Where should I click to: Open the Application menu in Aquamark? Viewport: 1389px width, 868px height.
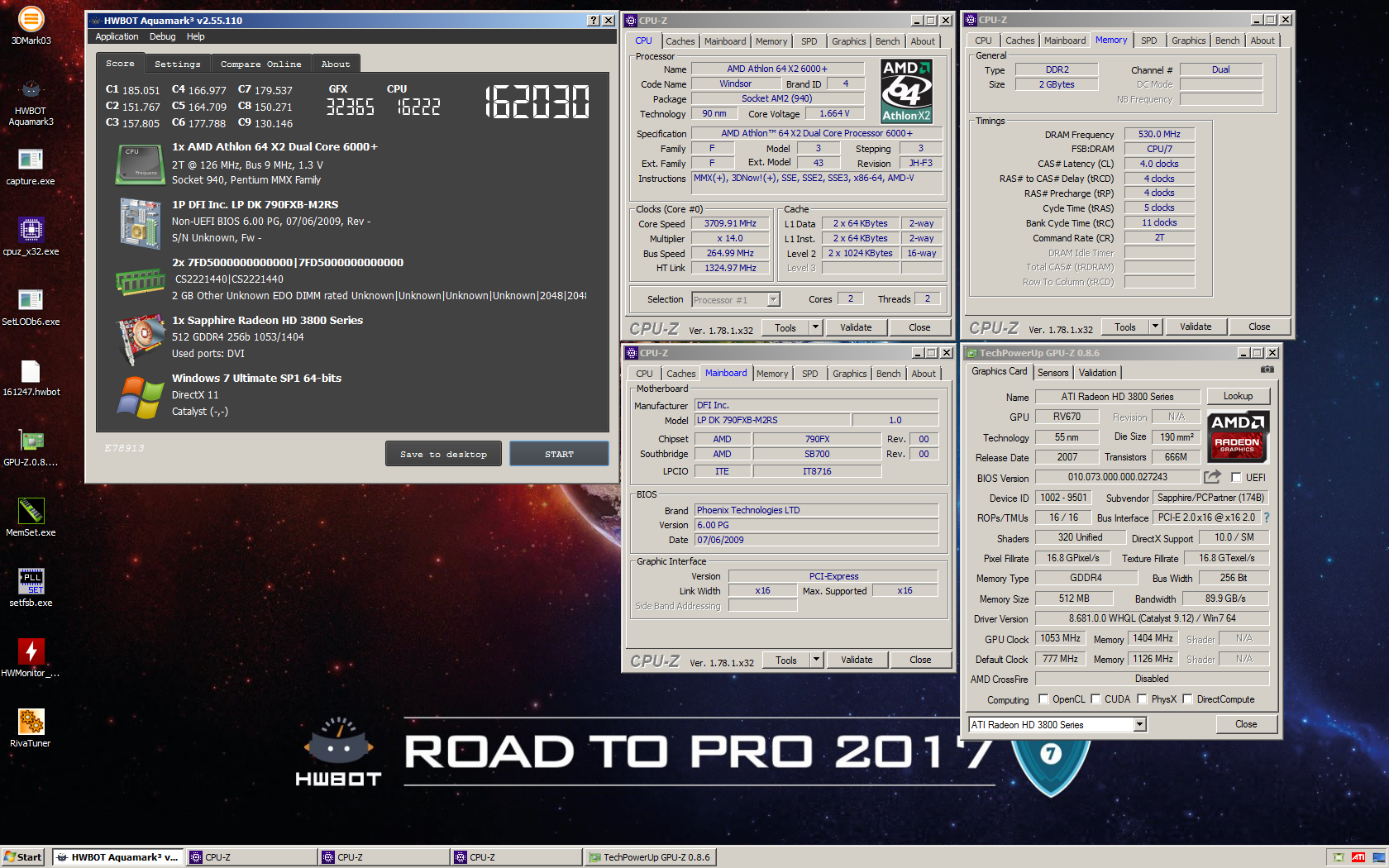(117, 36)
